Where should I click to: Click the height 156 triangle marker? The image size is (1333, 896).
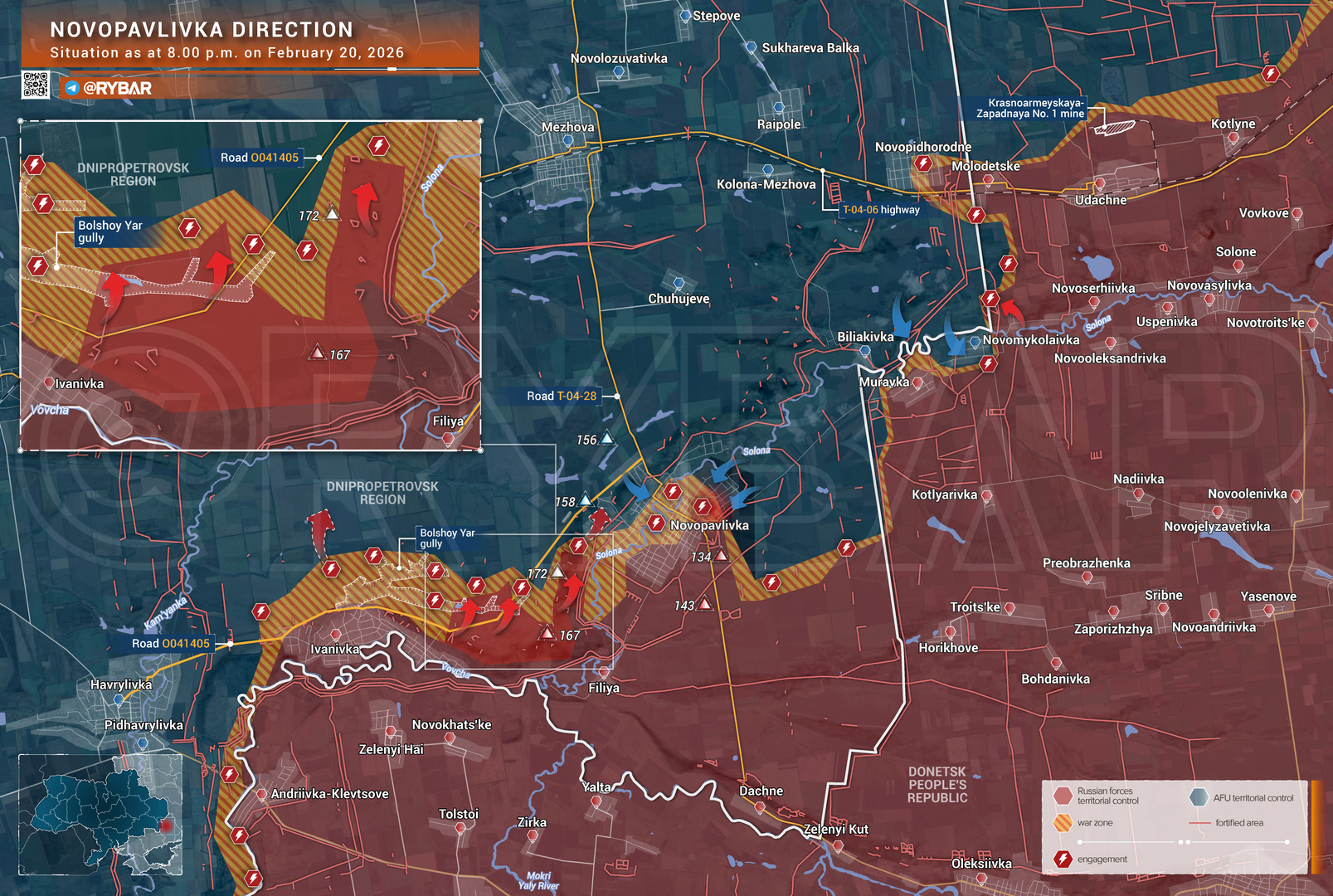(607, 438)
